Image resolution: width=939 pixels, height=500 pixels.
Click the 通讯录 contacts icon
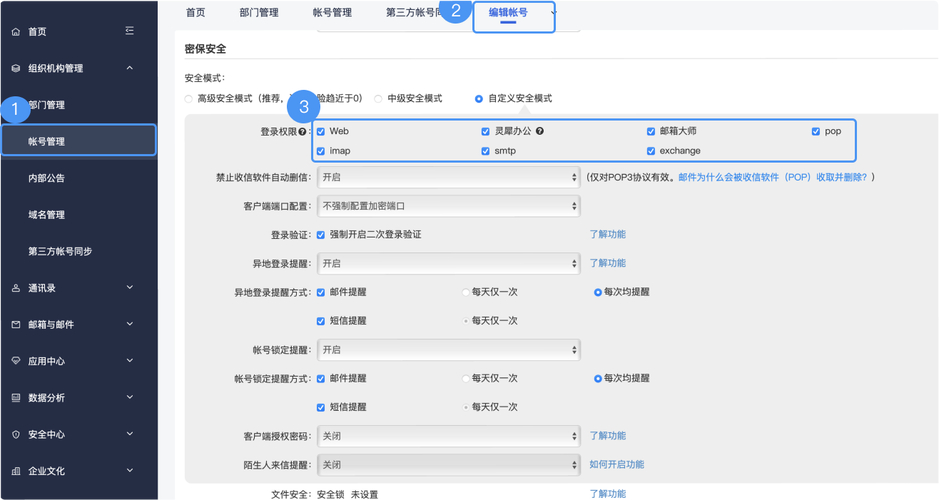coord(16,288)
